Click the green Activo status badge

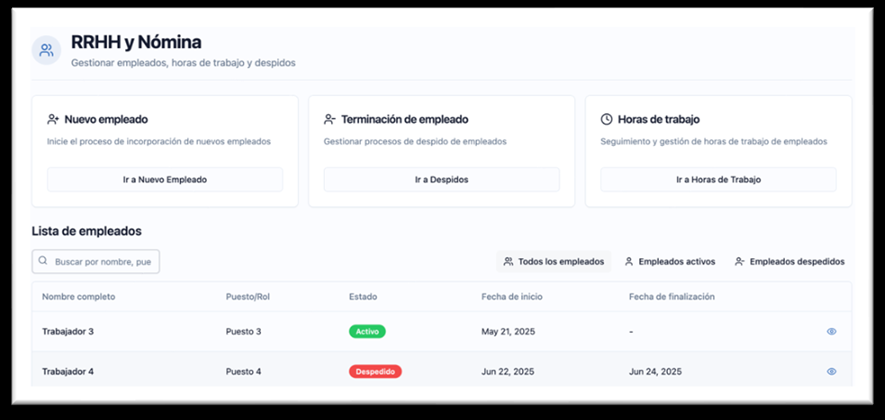367,331
